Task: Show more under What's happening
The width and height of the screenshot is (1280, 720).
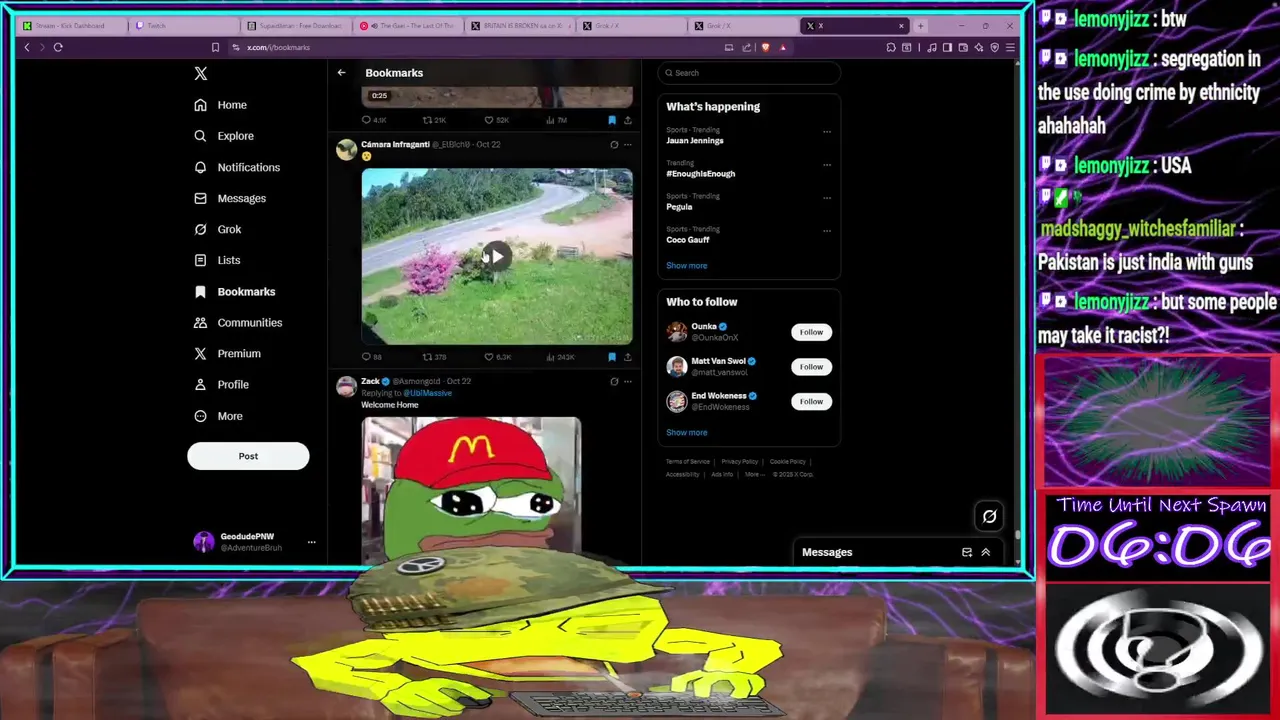Action: point(687,266)
